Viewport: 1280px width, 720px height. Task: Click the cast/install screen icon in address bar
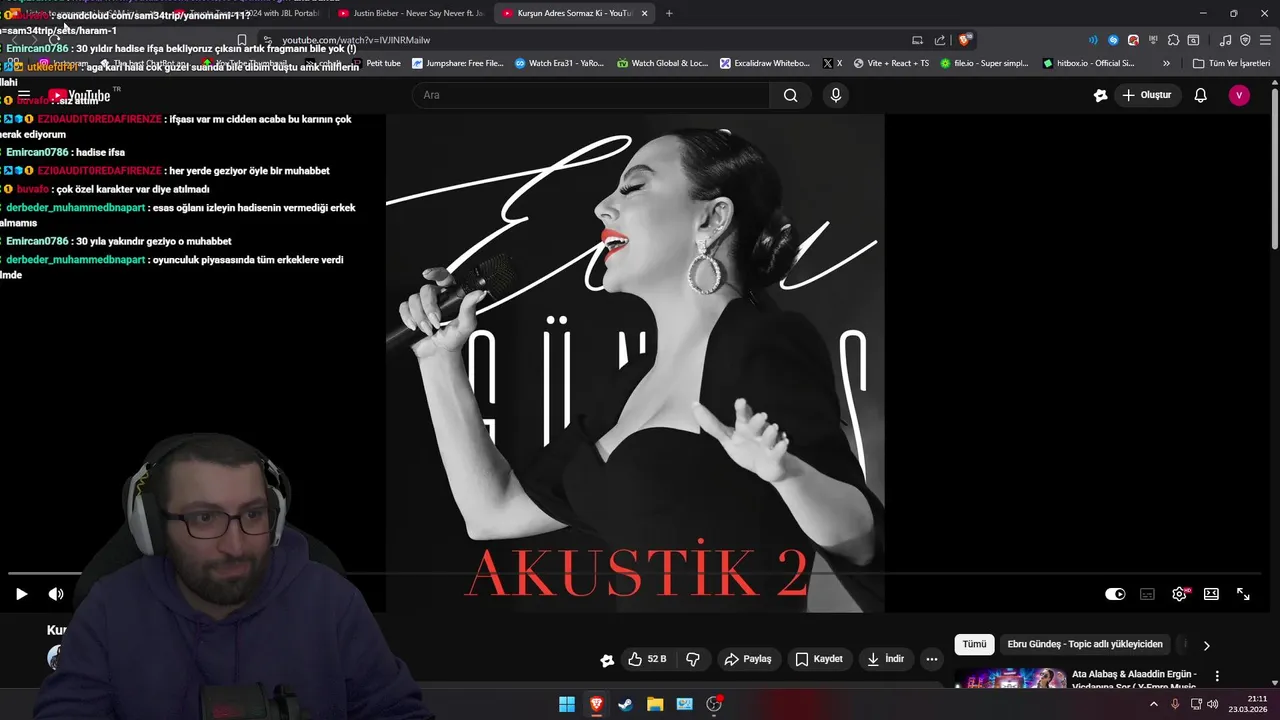click(917, 40)
